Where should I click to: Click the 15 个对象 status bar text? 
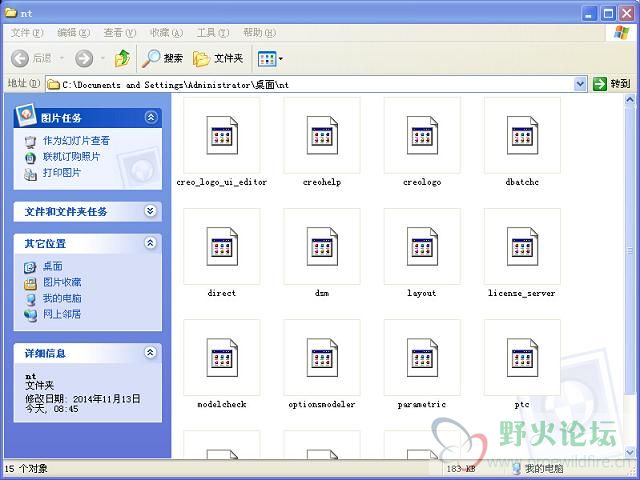[x=26, y=469]
